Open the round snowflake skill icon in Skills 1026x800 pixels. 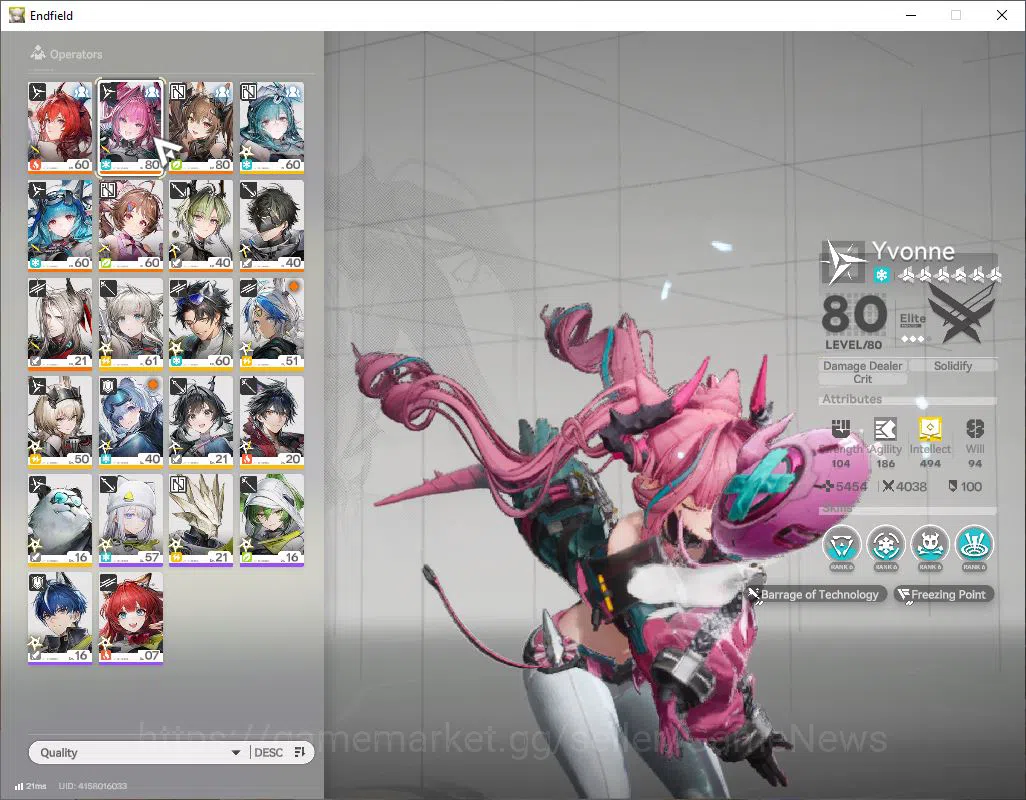point(886,544)
